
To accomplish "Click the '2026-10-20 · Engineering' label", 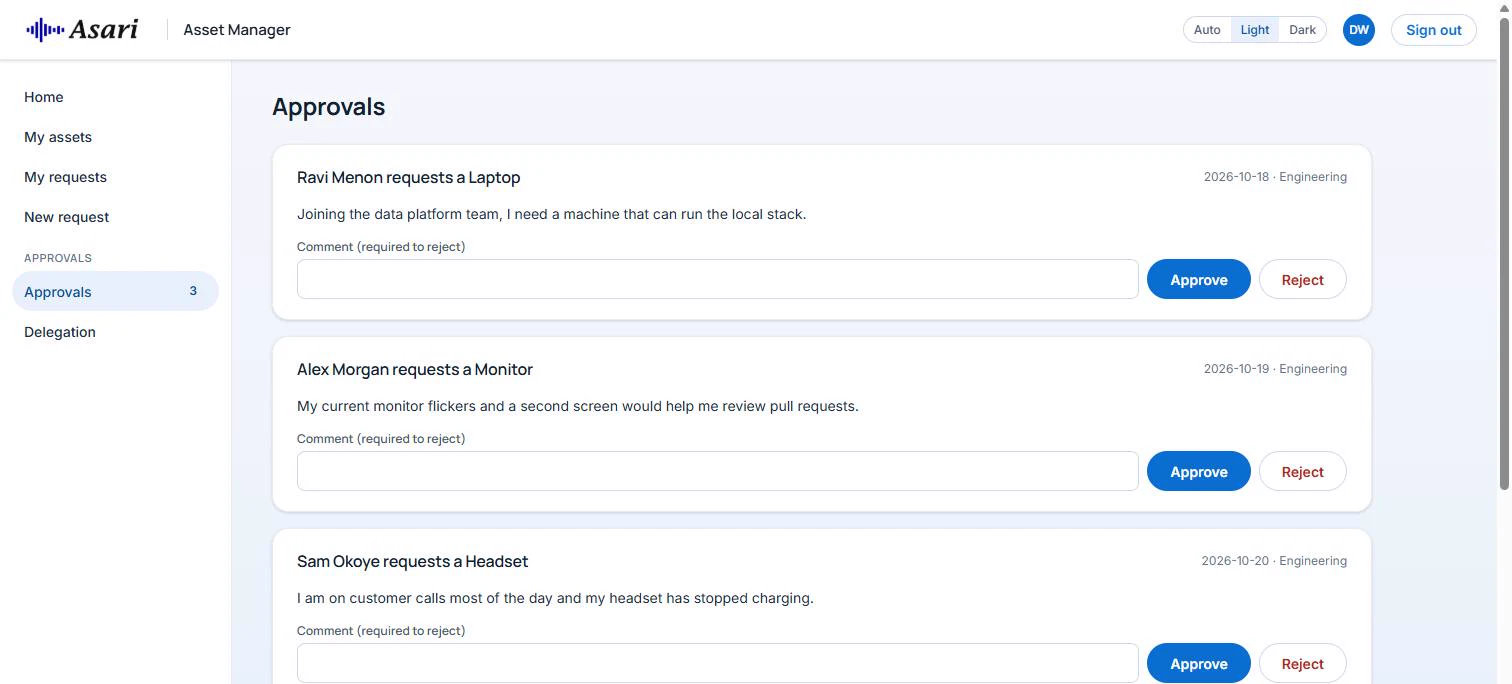I will pos(1274,561).
